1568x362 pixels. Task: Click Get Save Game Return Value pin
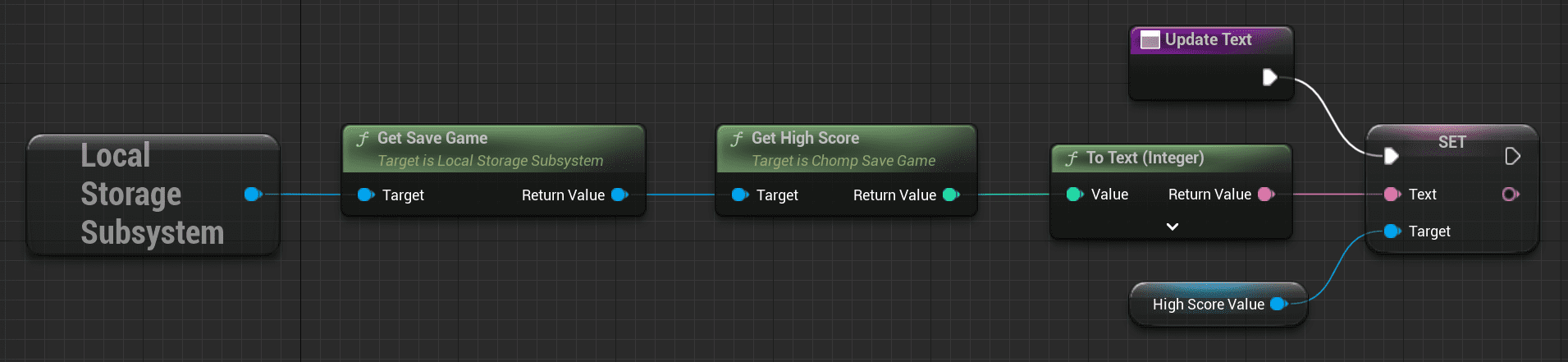[619, 195]
